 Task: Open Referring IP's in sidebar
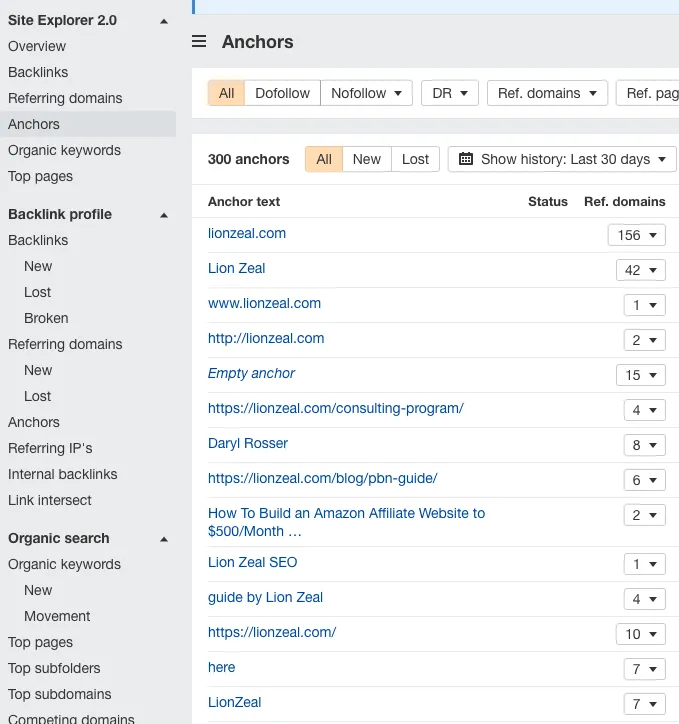pyautogui.click(x=50, y=448)
